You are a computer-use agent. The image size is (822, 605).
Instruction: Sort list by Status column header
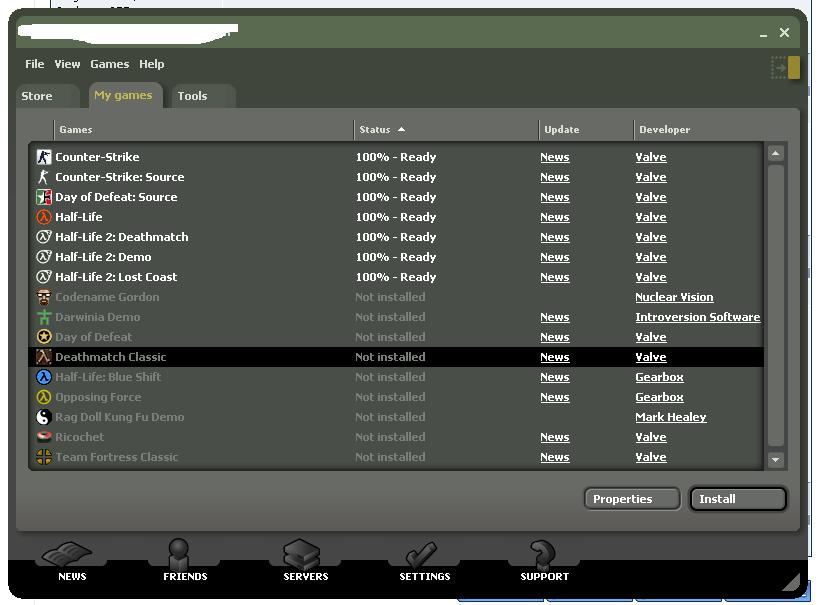pos(446,129)
